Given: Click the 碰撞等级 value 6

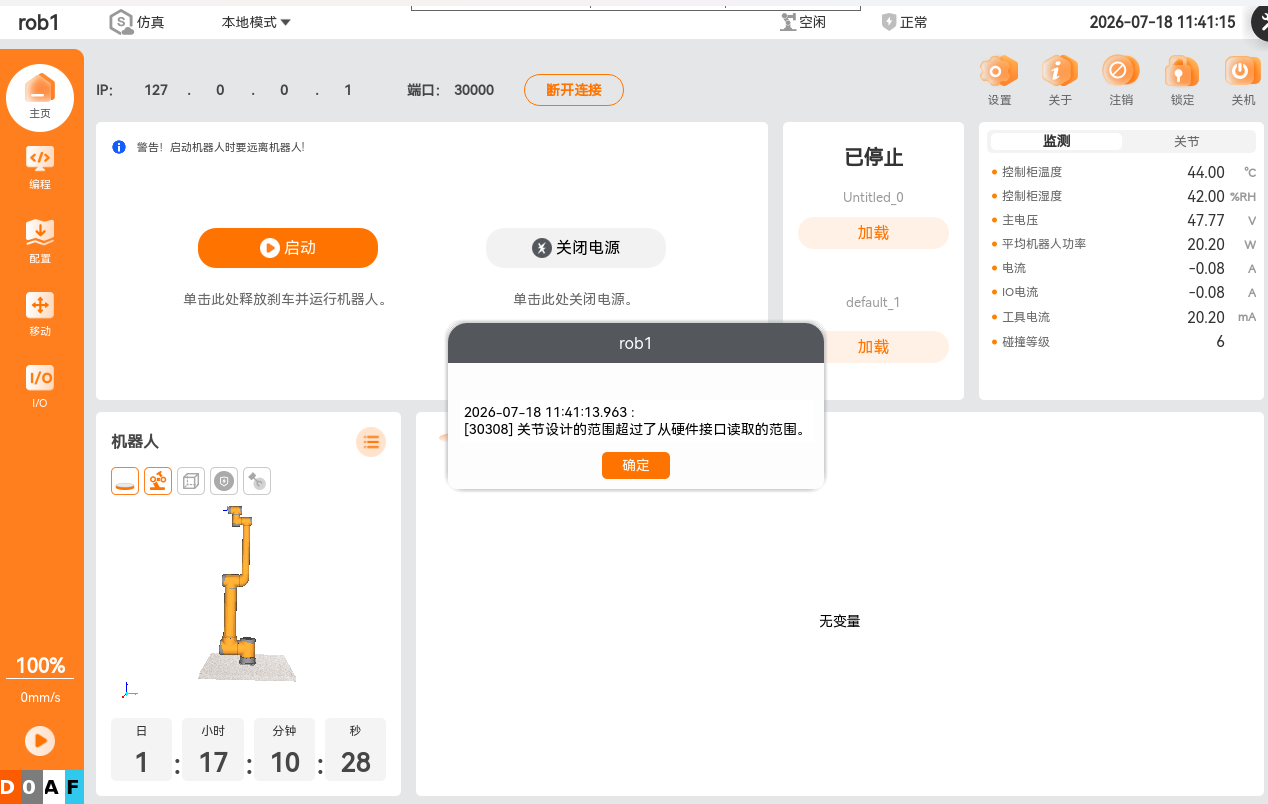Looking at the screenshot, I should tap(1220, 341).
